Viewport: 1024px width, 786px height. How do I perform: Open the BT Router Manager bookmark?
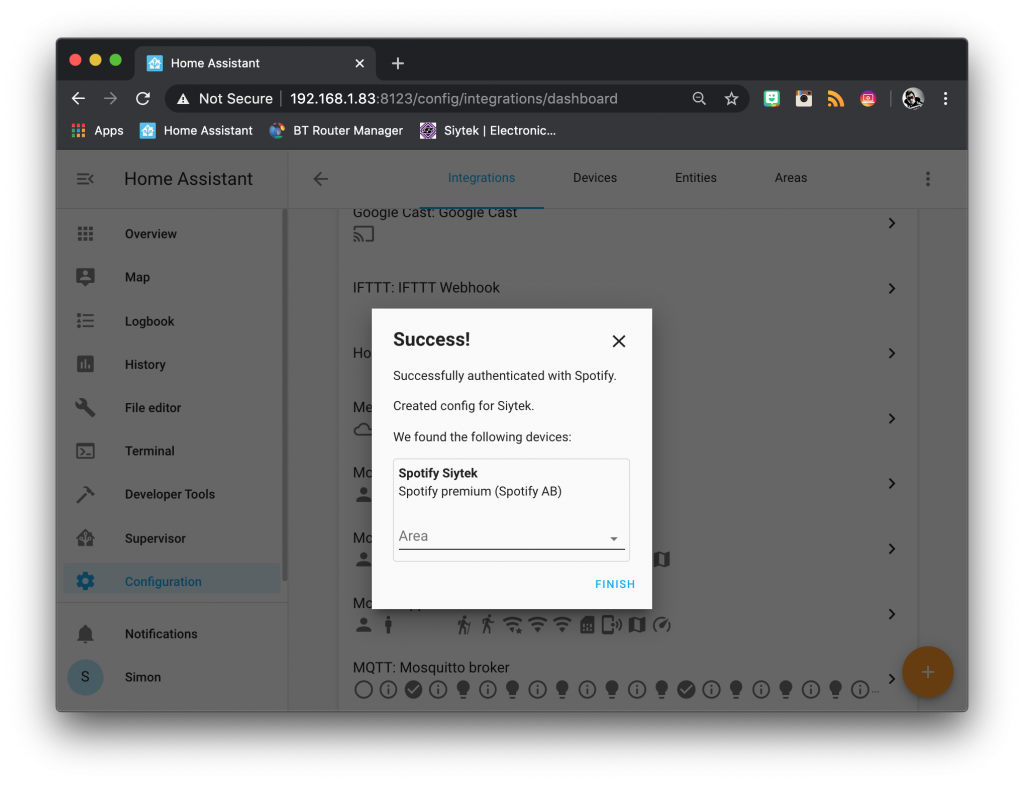pos(336,131)
